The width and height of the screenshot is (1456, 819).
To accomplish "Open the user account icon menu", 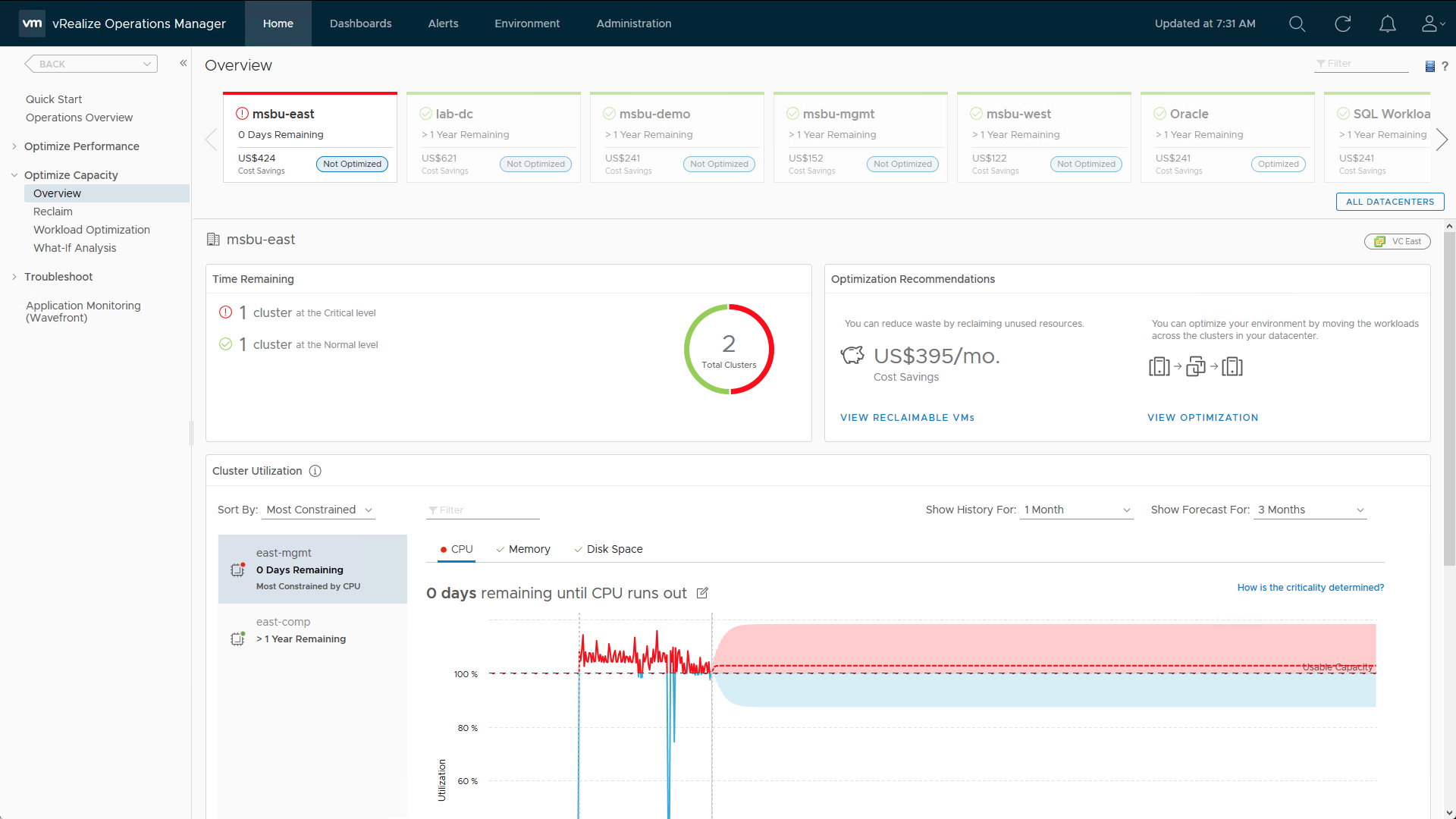I will click(1432, 24).
